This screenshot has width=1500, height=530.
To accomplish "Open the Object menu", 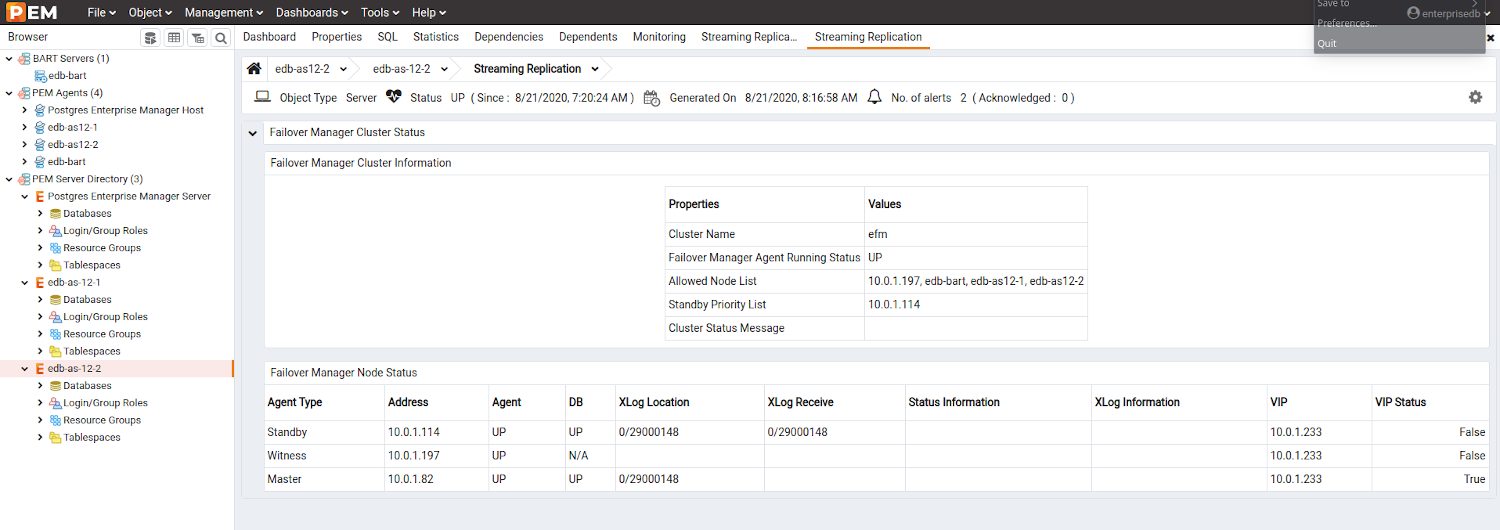I will [x=150, y=12].
